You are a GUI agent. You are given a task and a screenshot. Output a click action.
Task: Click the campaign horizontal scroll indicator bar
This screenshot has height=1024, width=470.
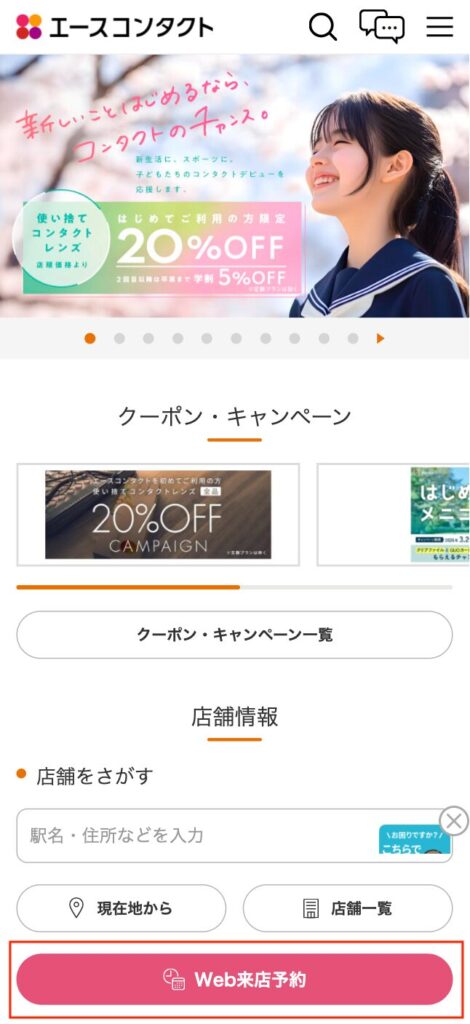[234, 587]
